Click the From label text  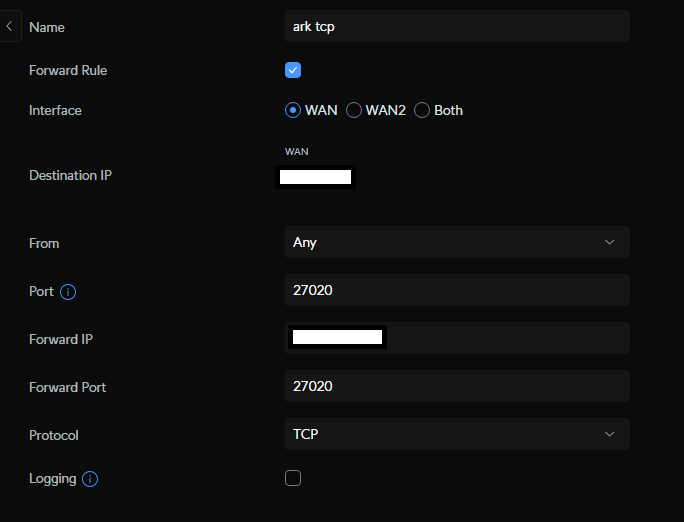[44, 243]
